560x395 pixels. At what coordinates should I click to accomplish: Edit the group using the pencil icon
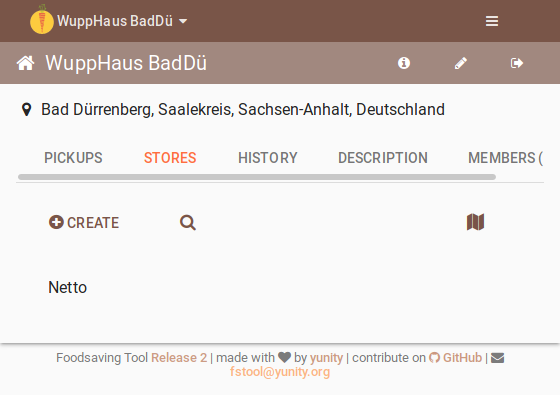coord(461,63)
